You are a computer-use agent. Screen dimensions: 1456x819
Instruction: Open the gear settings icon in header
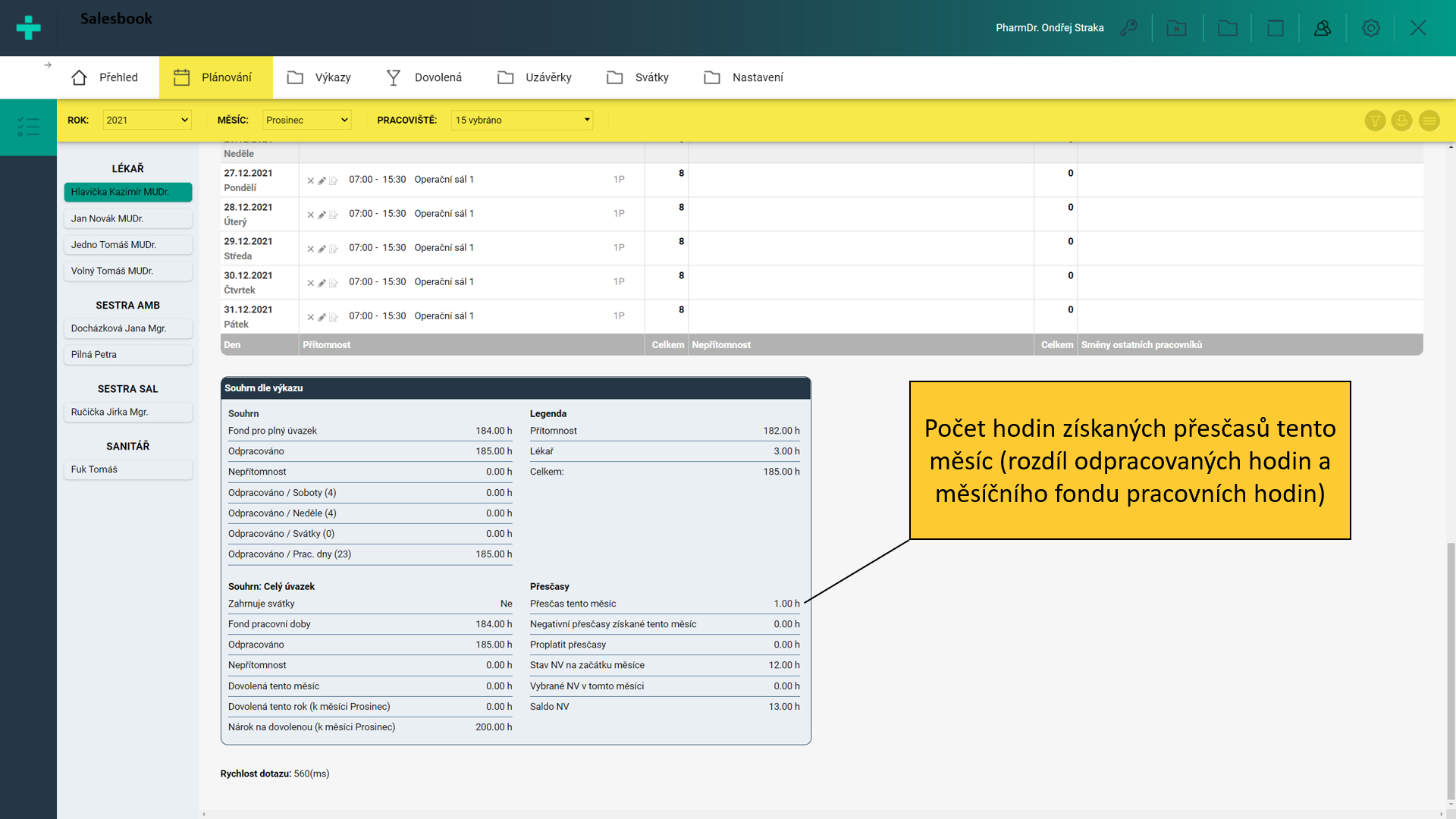(1370, 28)
